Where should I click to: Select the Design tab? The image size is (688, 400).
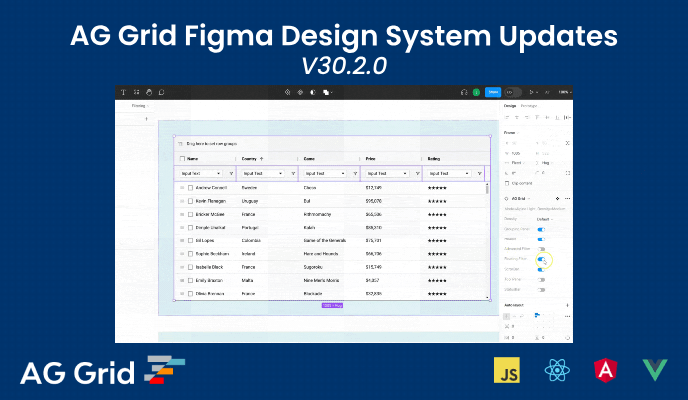tap(509, 105)
